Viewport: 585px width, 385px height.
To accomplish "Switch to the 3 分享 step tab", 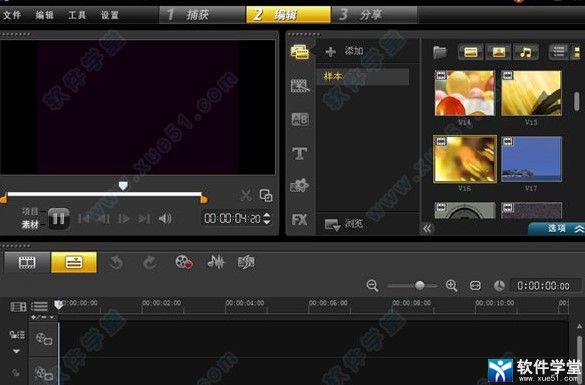I will 374,15.
